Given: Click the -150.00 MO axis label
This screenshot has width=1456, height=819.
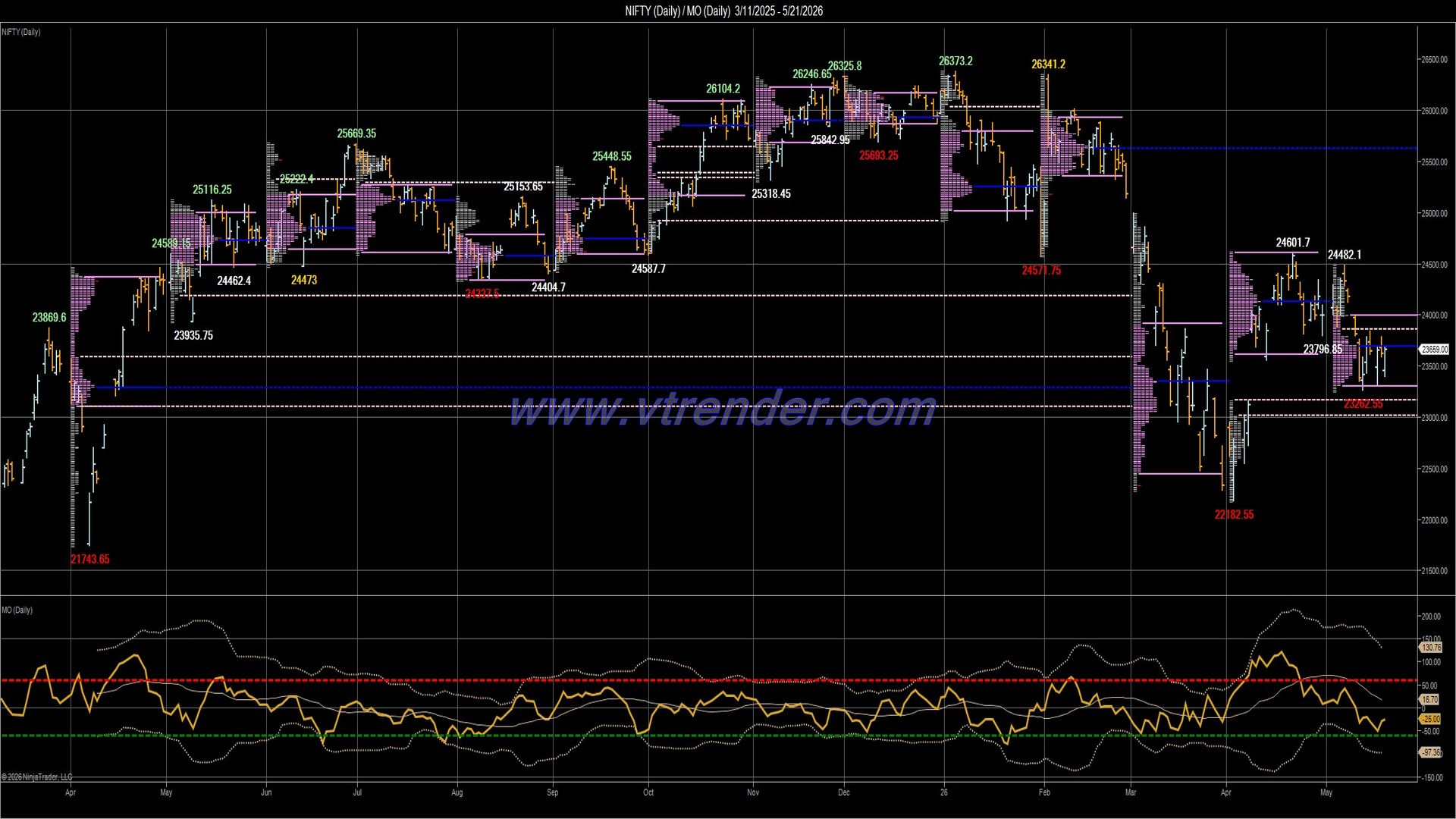Looking at the screenshot, I should [x=1431, y=778].
